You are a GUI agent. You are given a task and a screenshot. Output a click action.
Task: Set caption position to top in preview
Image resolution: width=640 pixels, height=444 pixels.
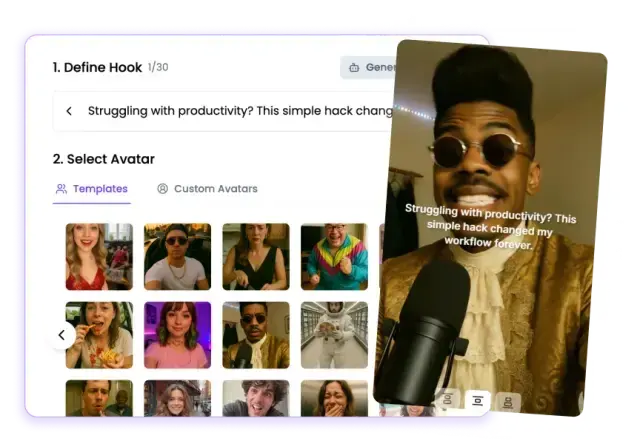tap(448, 398)
